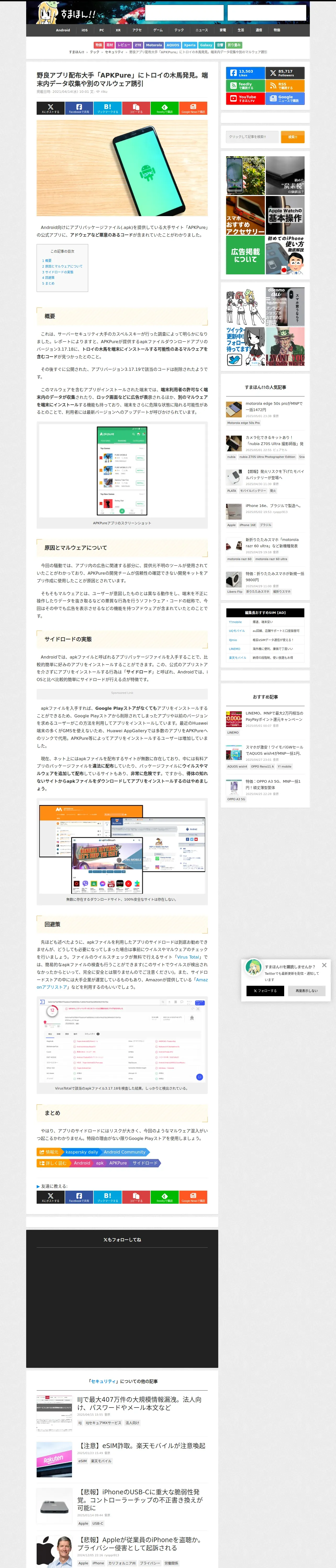Open sidebar YouTube すまほんTV button
The height and width of the screenshot is (1568, 336).
(x=245, y=99)
